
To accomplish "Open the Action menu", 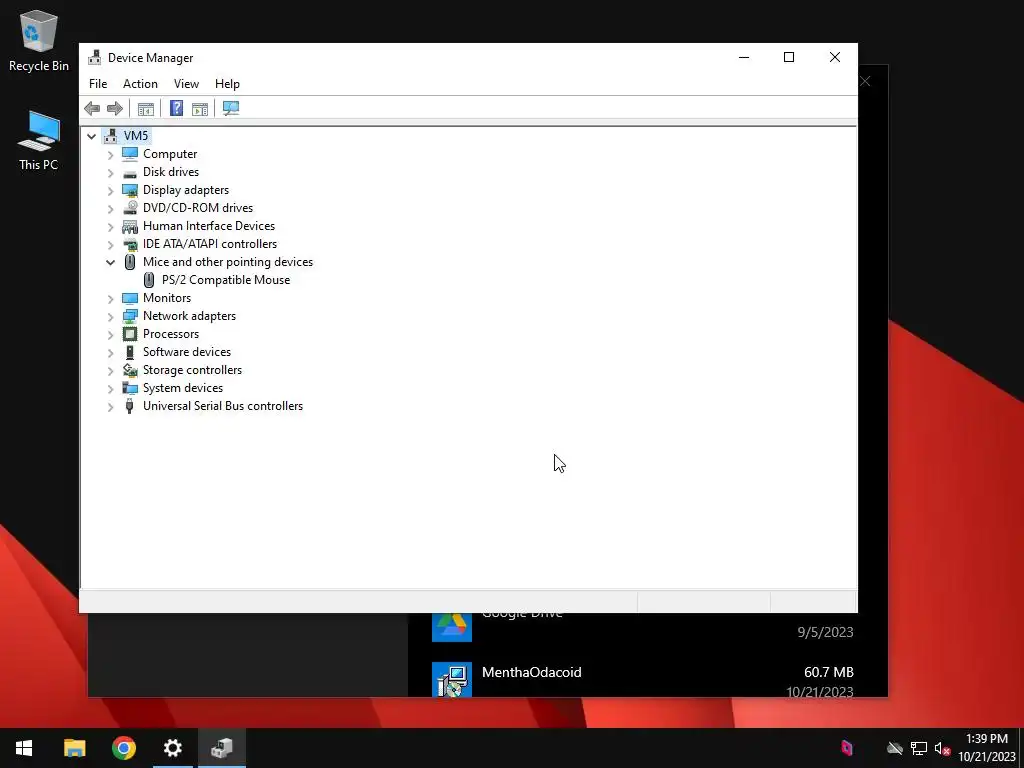I will coord(140,84).
